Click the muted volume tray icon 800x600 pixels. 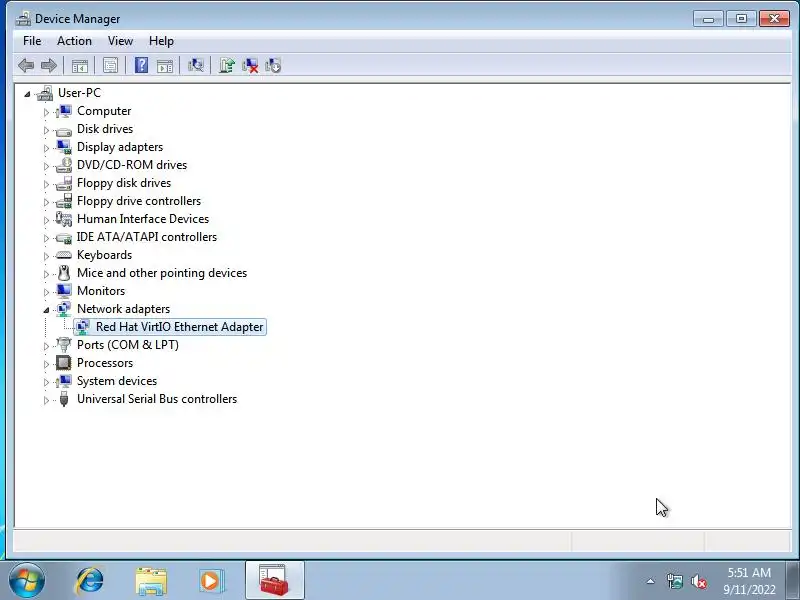(x=698, y=581)
